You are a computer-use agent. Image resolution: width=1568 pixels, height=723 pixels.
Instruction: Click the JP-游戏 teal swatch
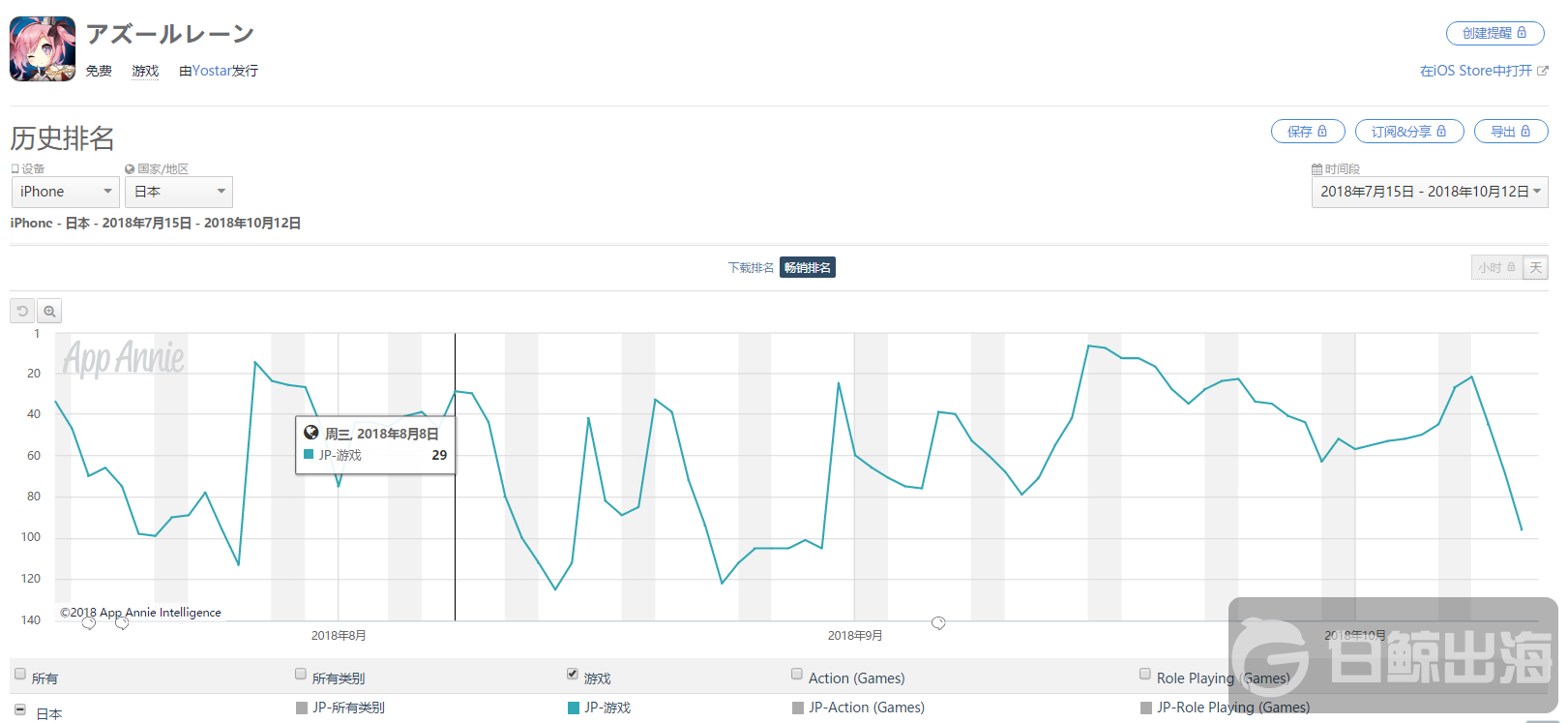coord(574,708)
